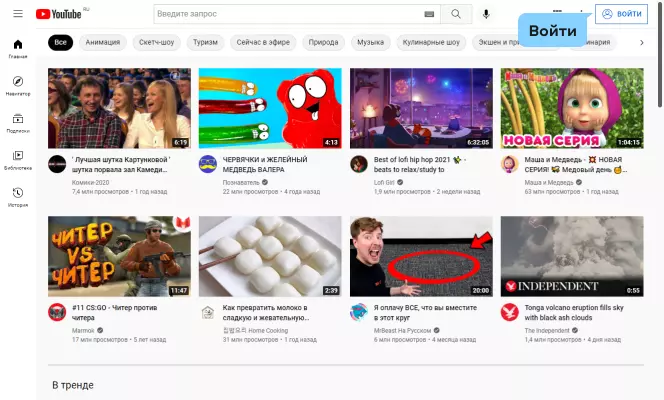This screenshot has height=400, width=664.
Task: Open title Tonga volcano eruption fills sky
Action: pyautogui.click(x=574, y=313)
